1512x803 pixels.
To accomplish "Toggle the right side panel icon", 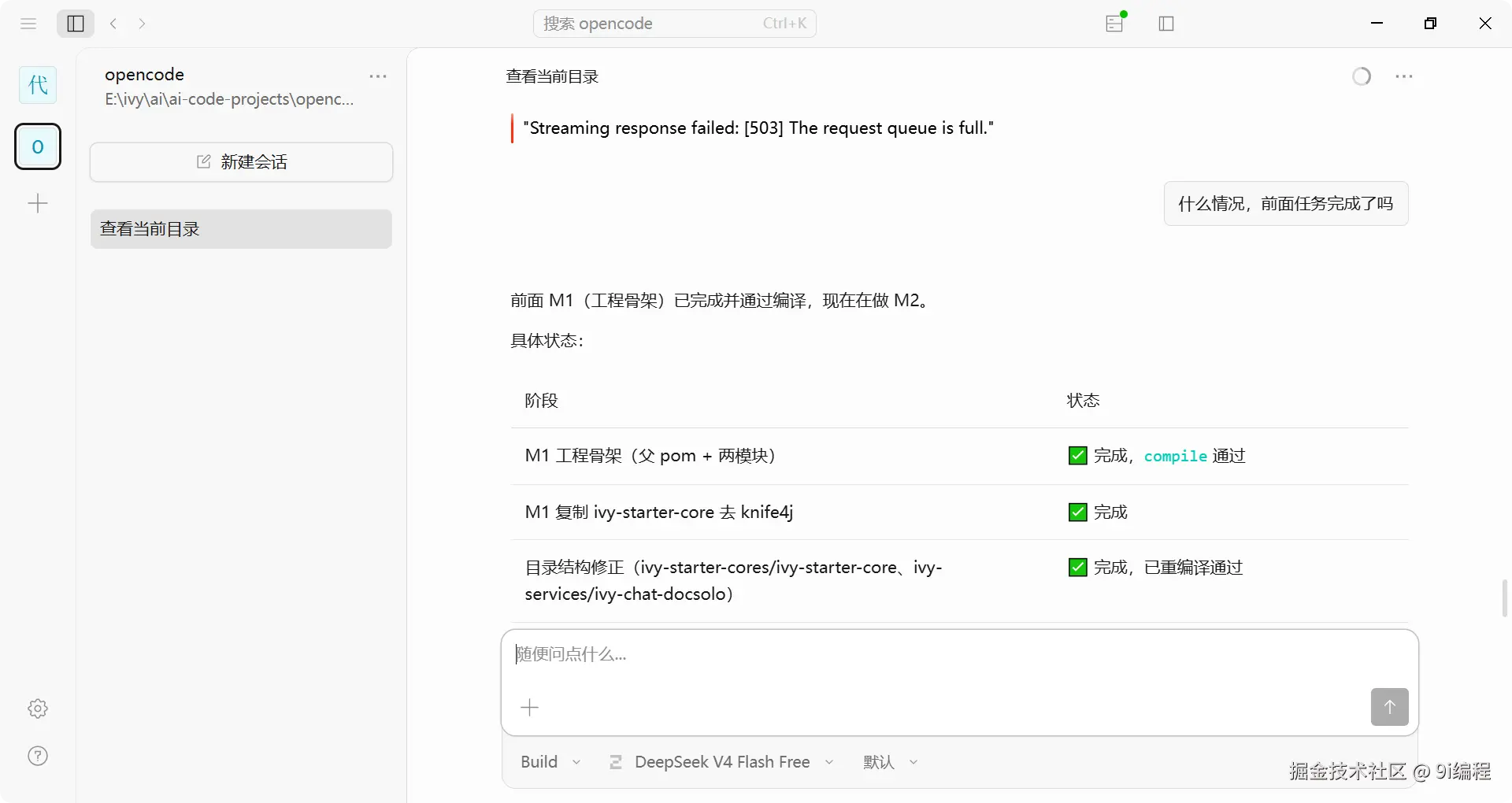I will 1166,24.
